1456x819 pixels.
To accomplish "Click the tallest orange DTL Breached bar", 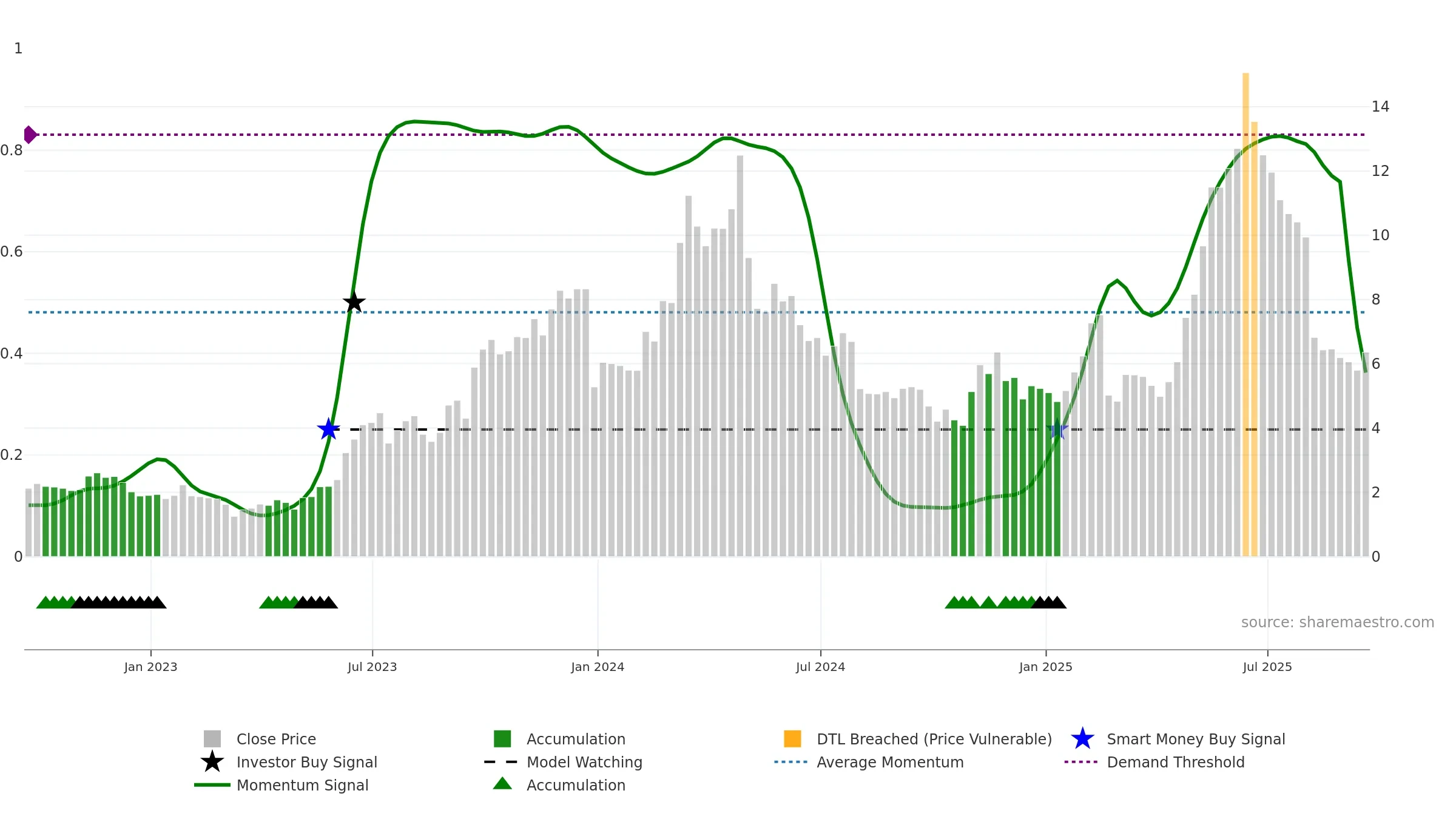I will point(1245,314).
